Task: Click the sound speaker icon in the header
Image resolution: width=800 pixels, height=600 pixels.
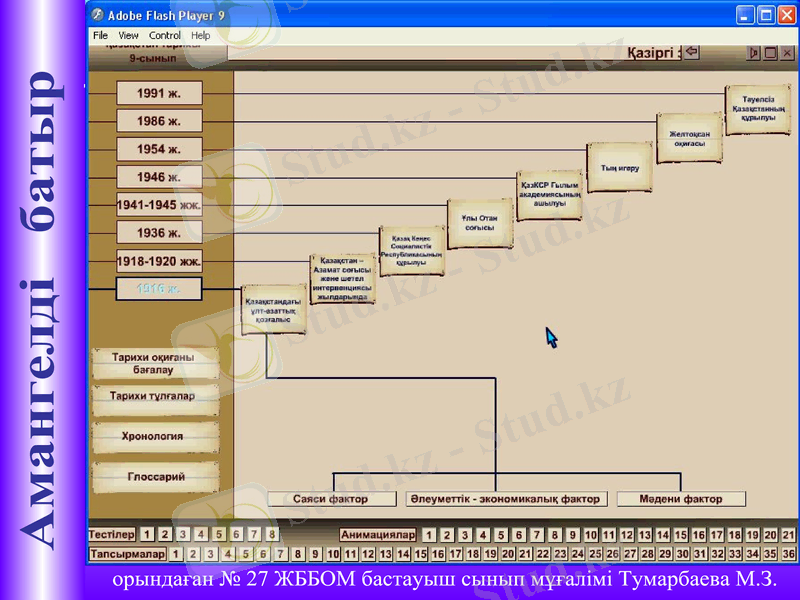Action: [x=755, y=53]
